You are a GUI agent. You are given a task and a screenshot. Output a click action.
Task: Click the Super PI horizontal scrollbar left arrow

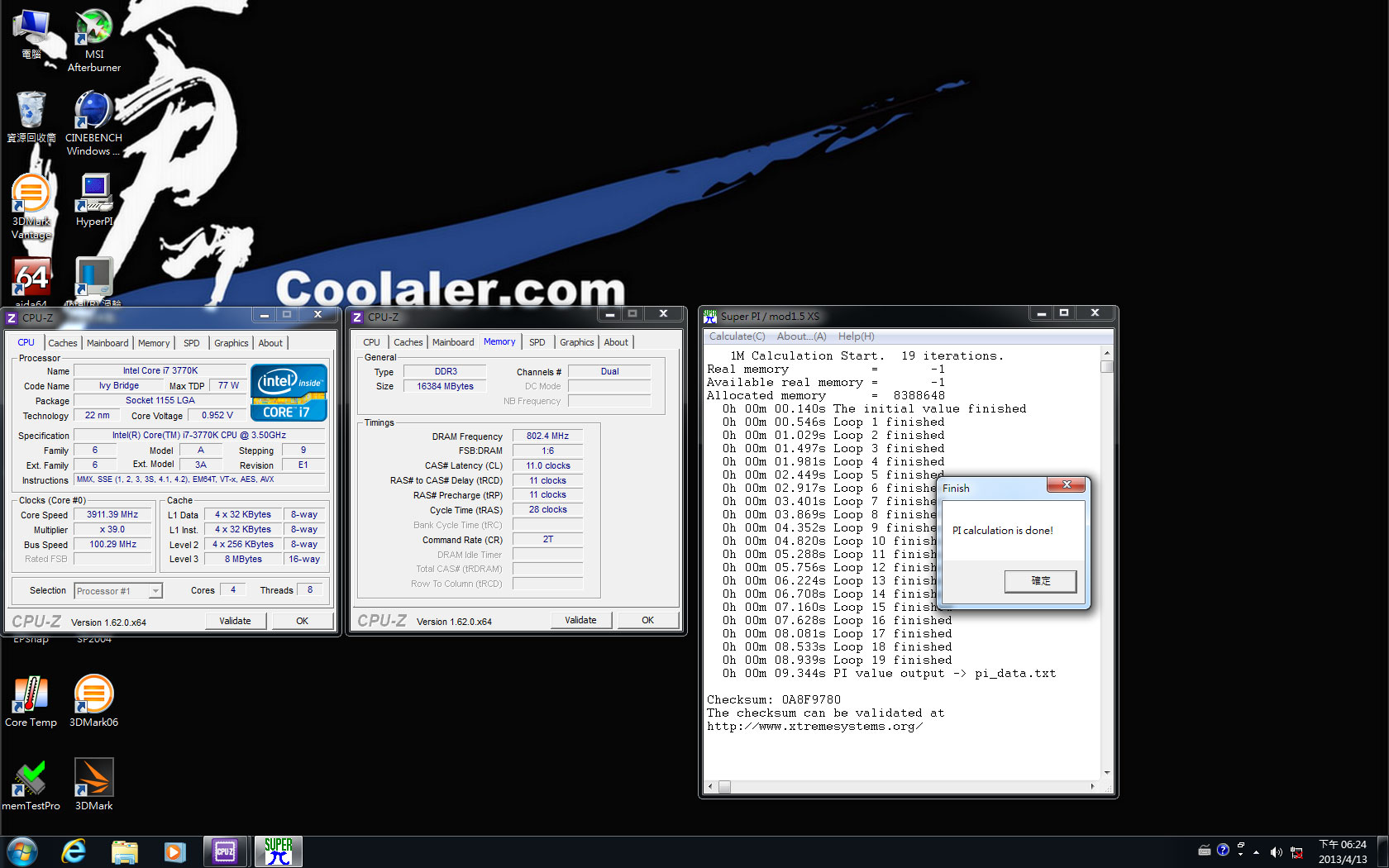[x=711, y=787]
